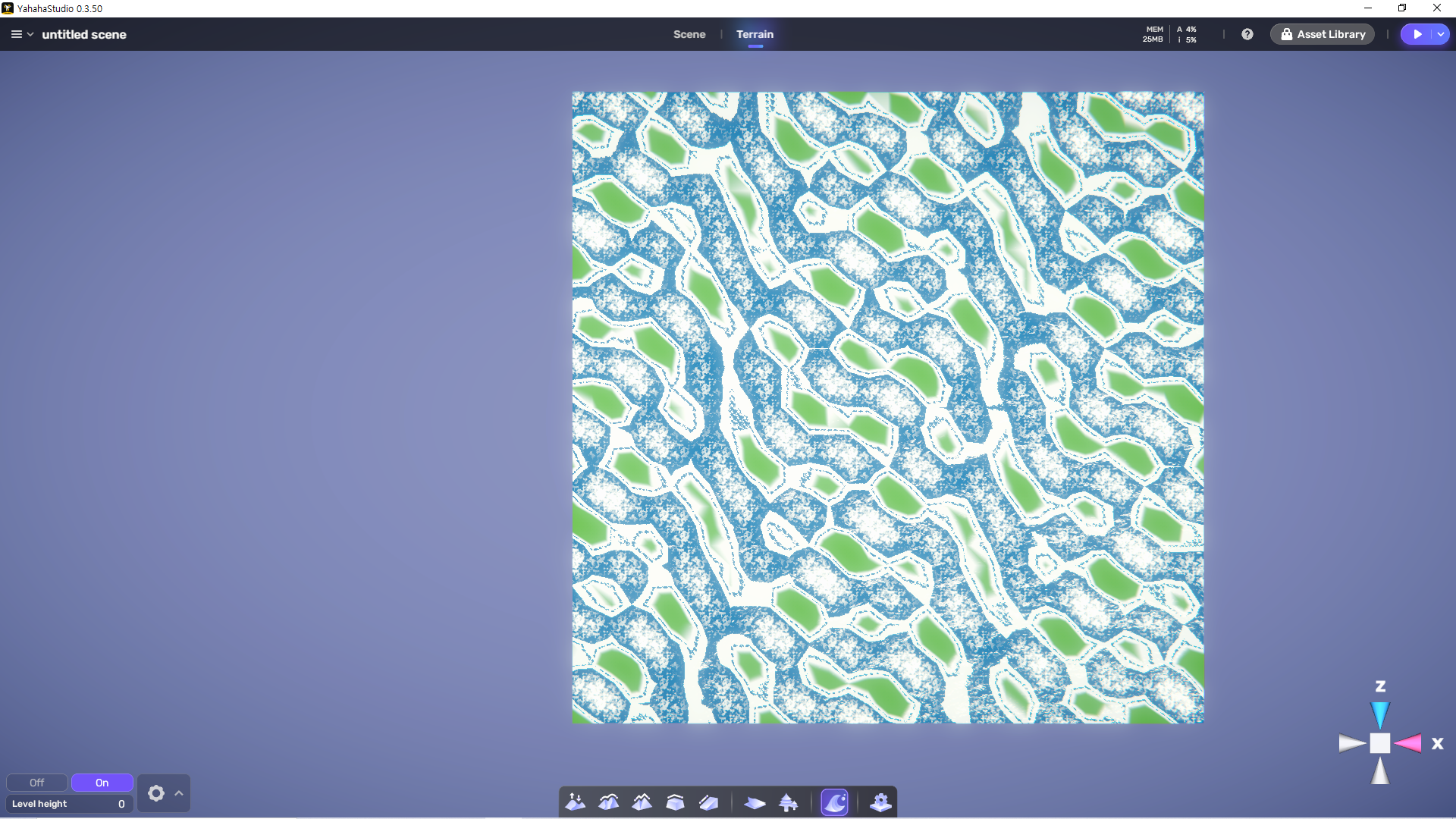
Task: Expand the play button dropdown arrow
Action: (1440, 34)
